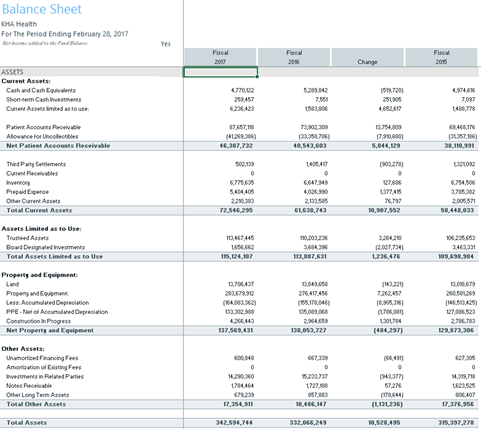This screenshot has width=481, height=429.
Task: Select the empty selected cell beside ASSETS
Action: (220, 72)
